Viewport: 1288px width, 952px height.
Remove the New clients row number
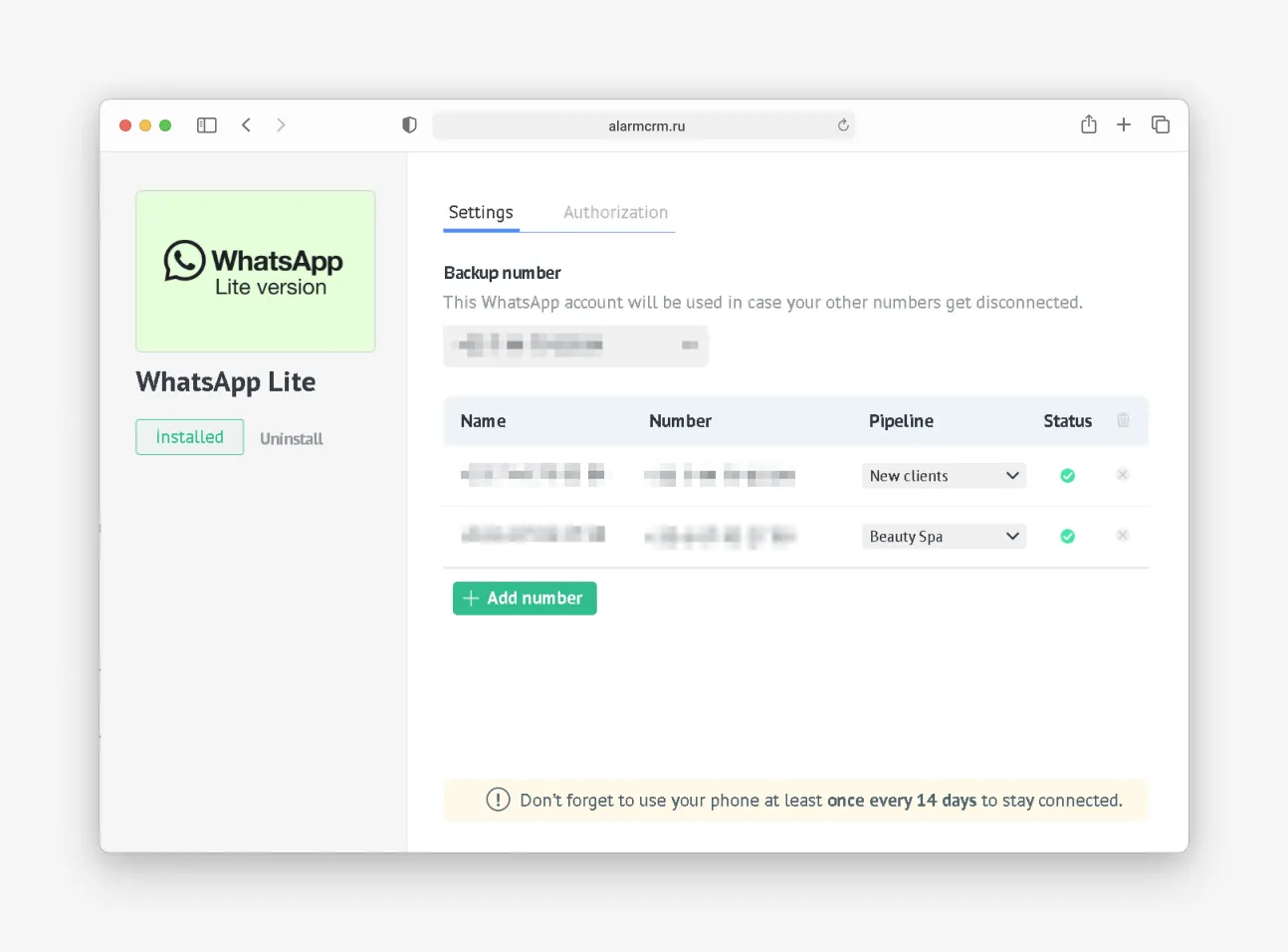coord(1123,475)
